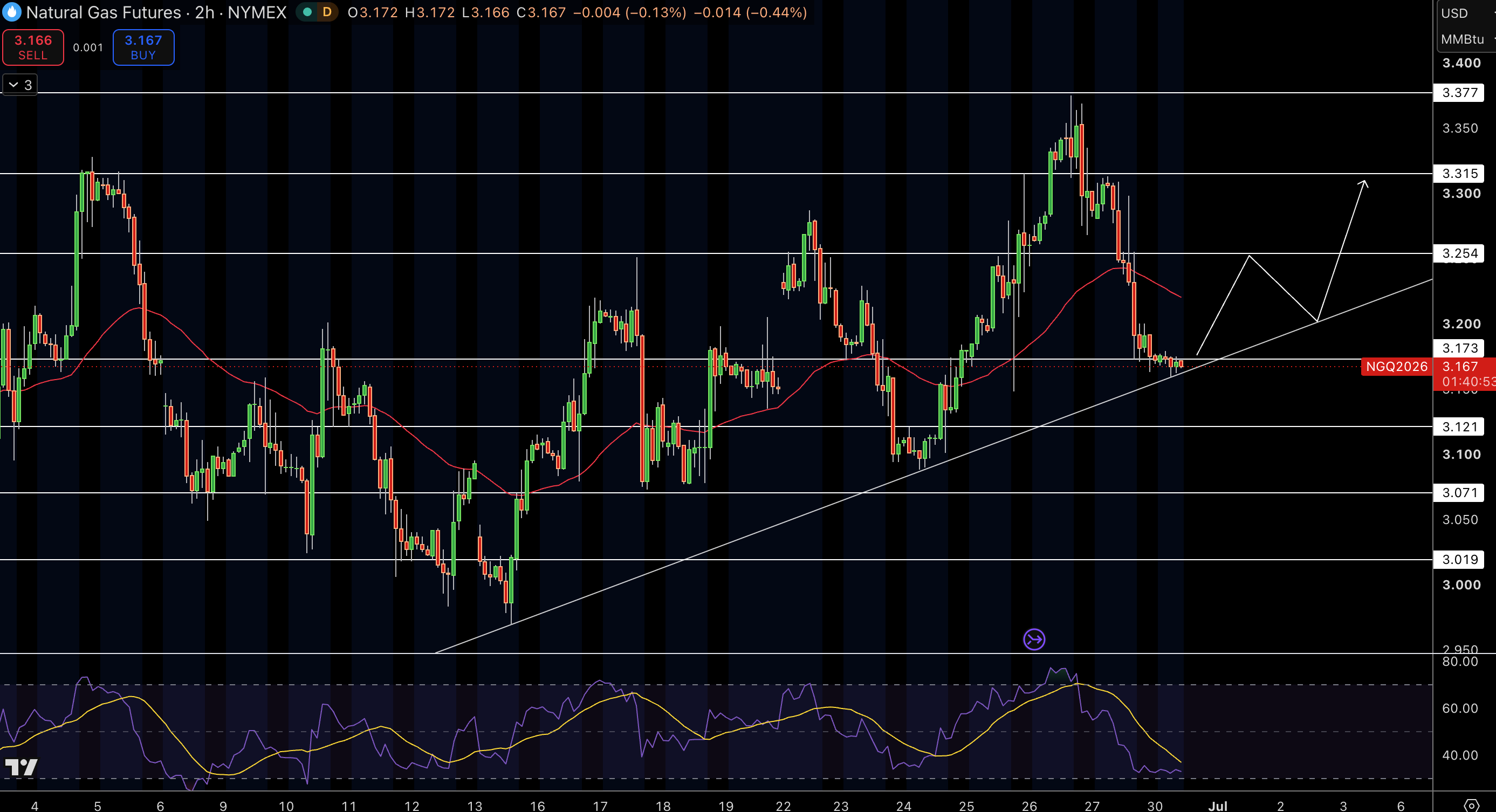Click the orange D data-delay badge
The width and height of the screenshot is (1496, 812).
[x=327, y=12]
